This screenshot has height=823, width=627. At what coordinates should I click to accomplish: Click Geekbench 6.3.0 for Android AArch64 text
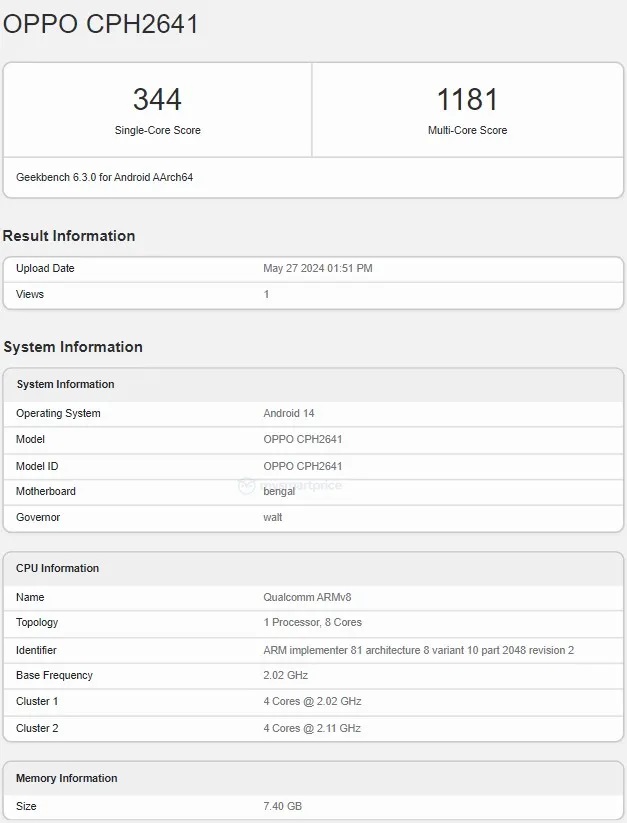click(104, 177)
